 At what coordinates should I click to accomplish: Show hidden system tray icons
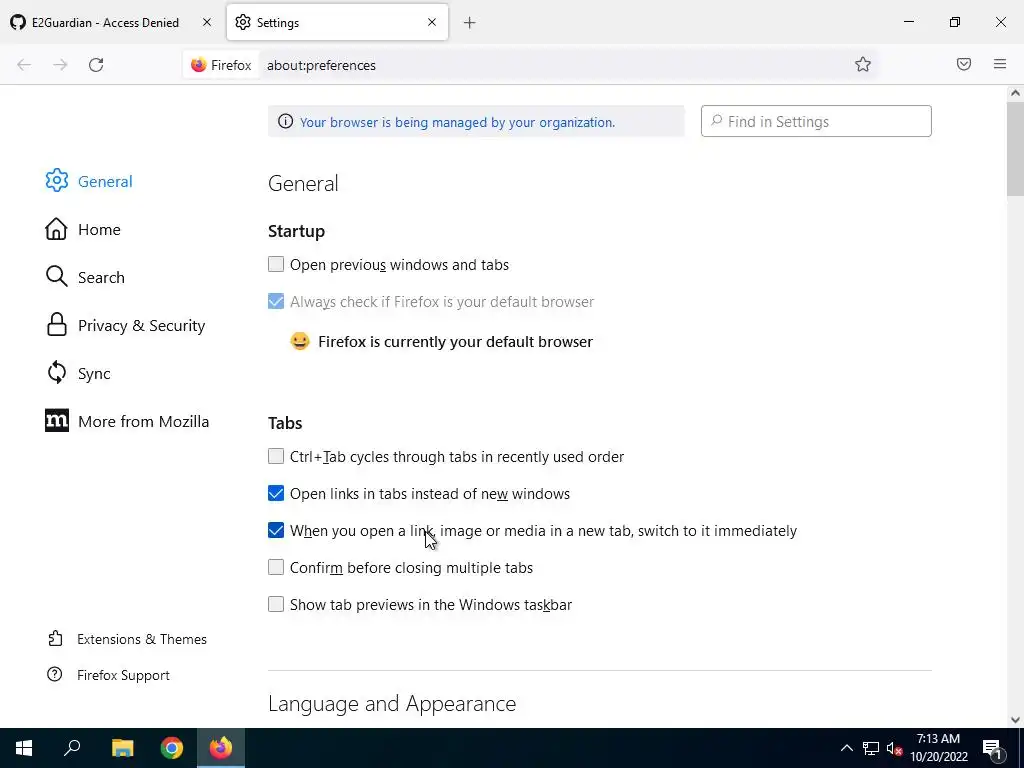tap(846, 748)
